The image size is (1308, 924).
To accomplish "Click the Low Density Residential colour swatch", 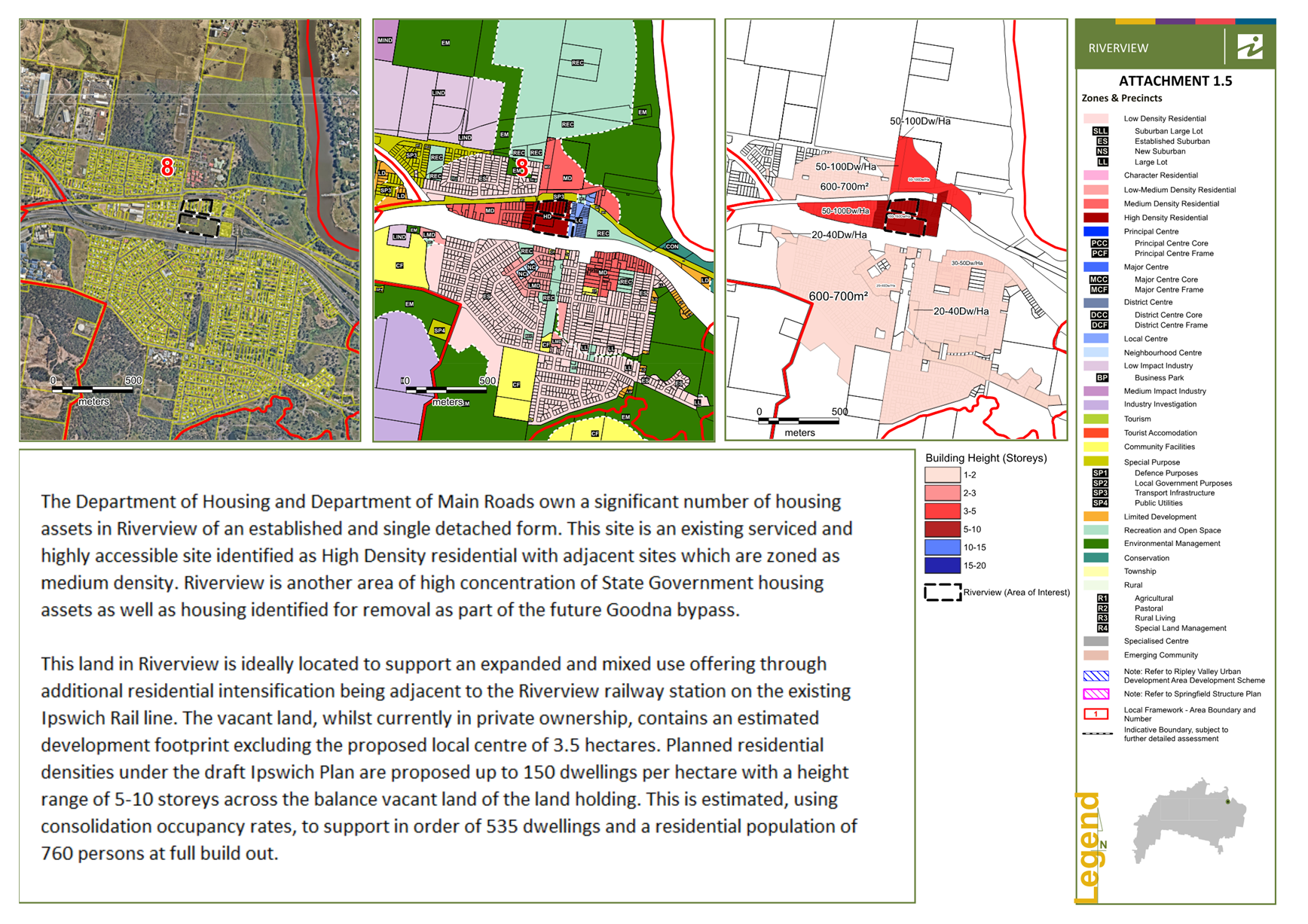I will point(1096,119).
